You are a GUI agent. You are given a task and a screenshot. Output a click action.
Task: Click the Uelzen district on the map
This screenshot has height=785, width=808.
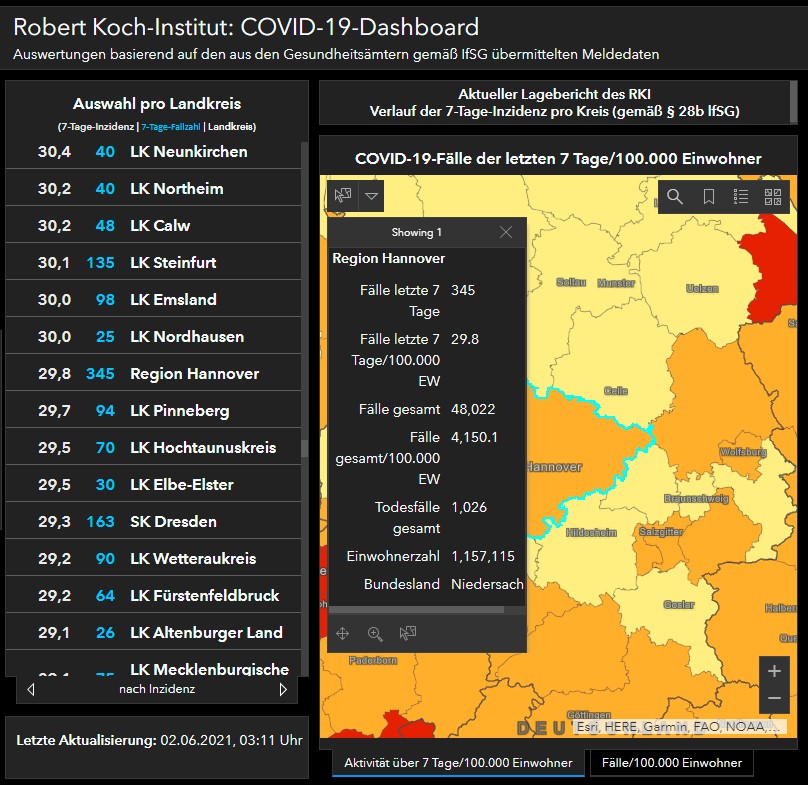[x=702, y=289]
